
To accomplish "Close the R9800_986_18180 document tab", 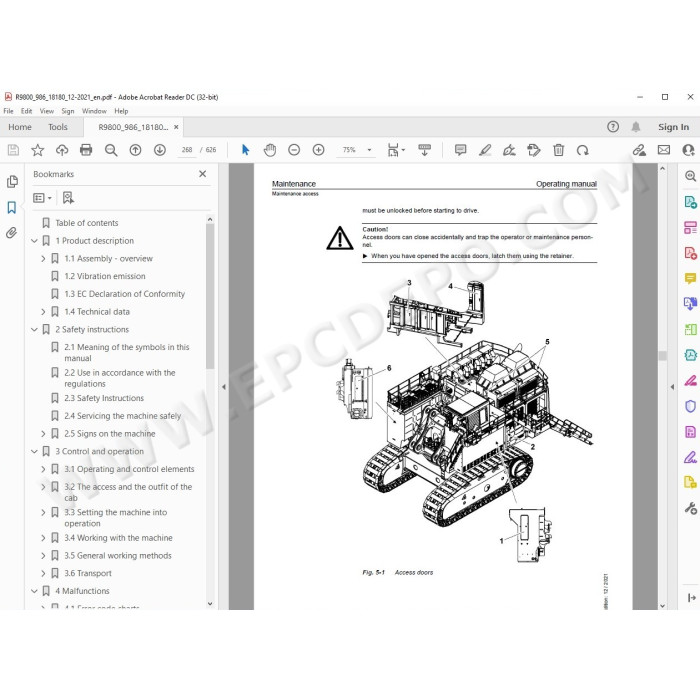I will pyautogui.click(x=176, y=127).
